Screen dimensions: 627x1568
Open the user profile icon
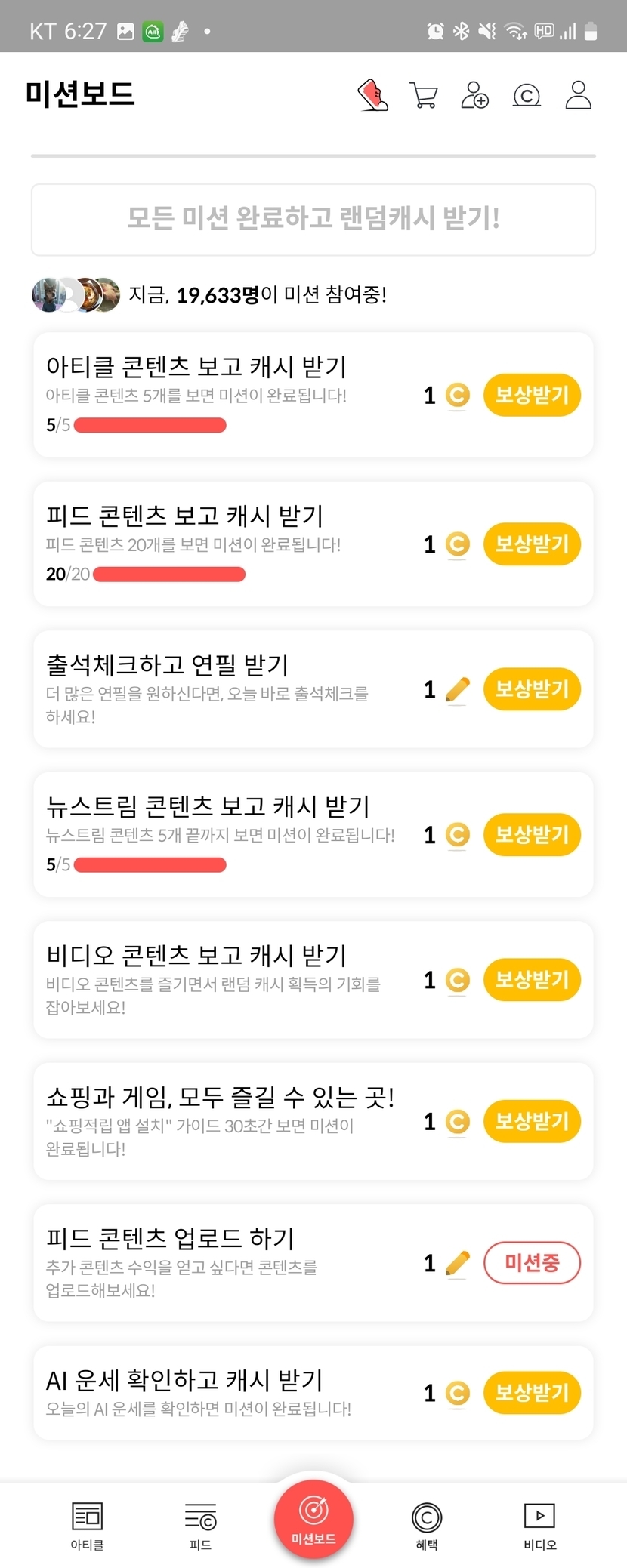[578, 96]
